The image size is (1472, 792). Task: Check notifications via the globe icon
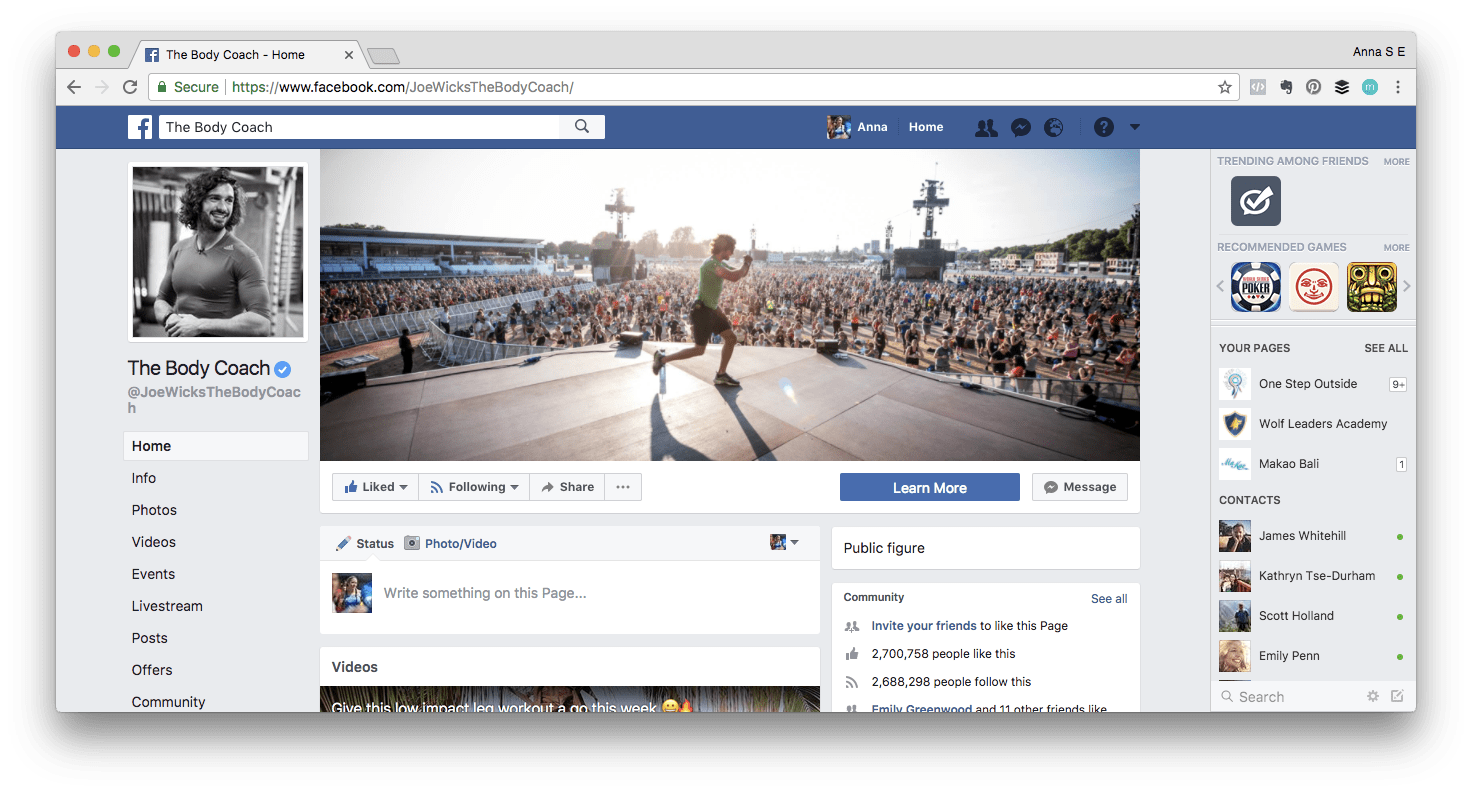(x=1054, y=127)
